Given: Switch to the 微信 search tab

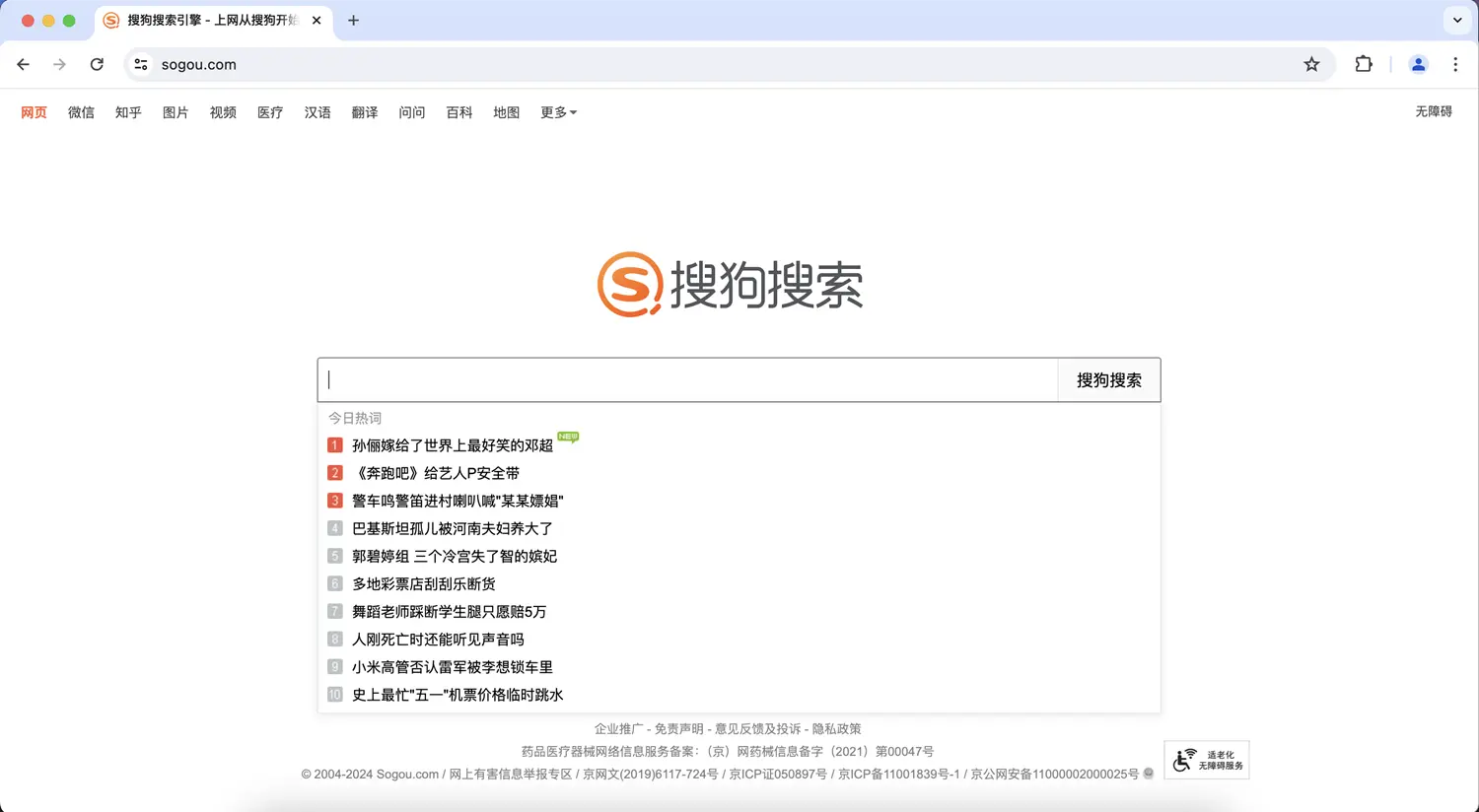Looking at the screenshot, I should click(x=81, y=112).
